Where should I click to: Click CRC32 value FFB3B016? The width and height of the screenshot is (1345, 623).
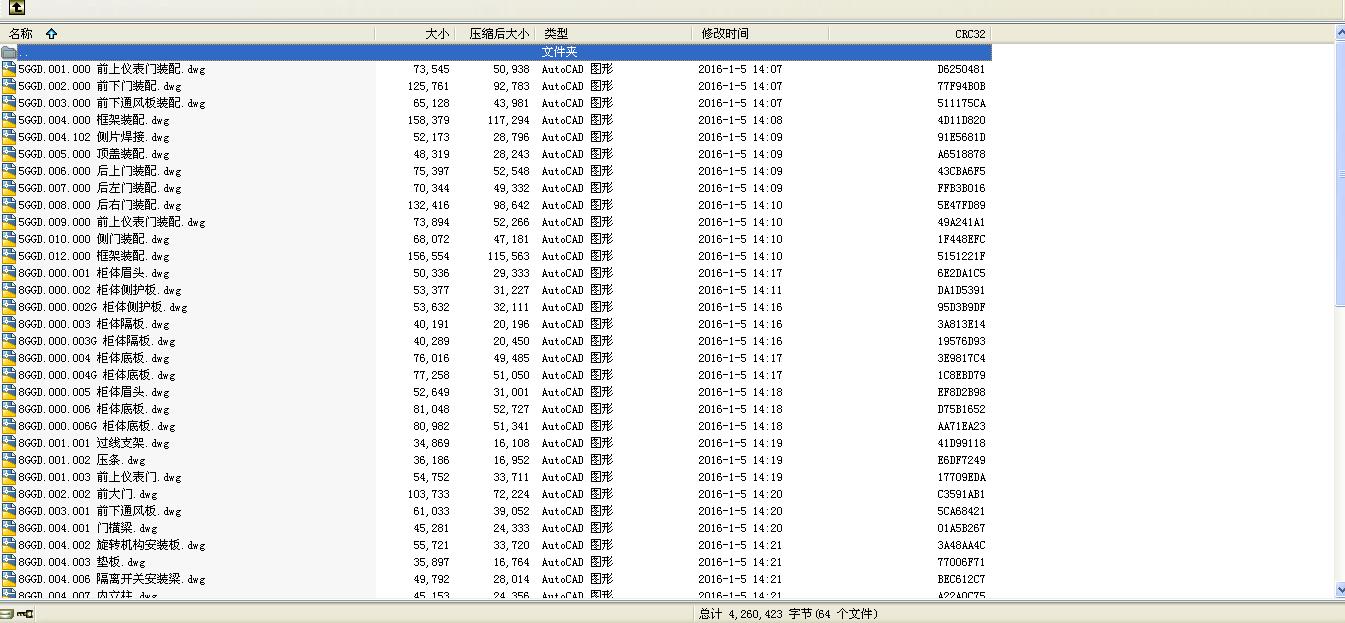pos(961,188)
